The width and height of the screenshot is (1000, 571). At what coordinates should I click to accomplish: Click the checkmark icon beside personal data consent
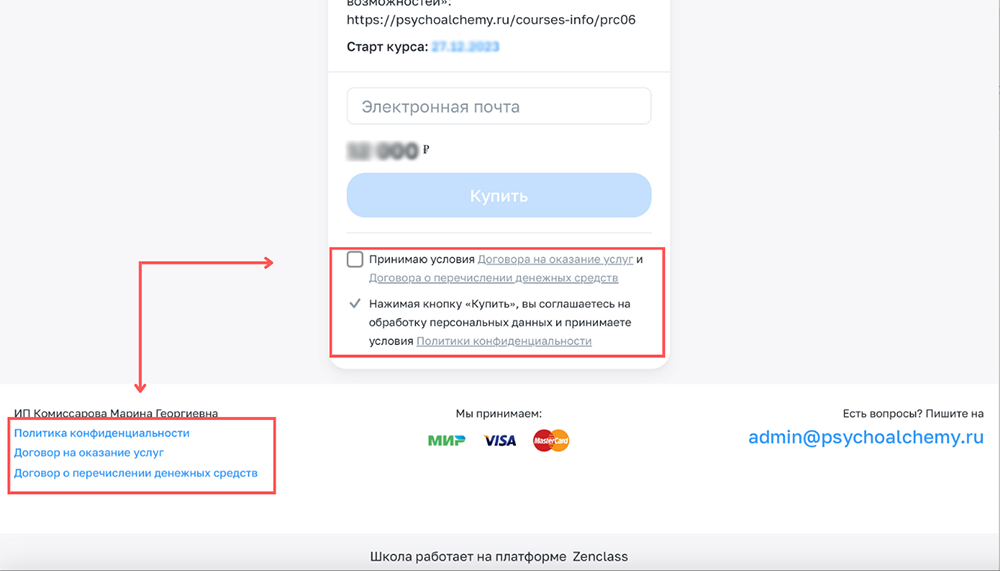tap(355, 303)
